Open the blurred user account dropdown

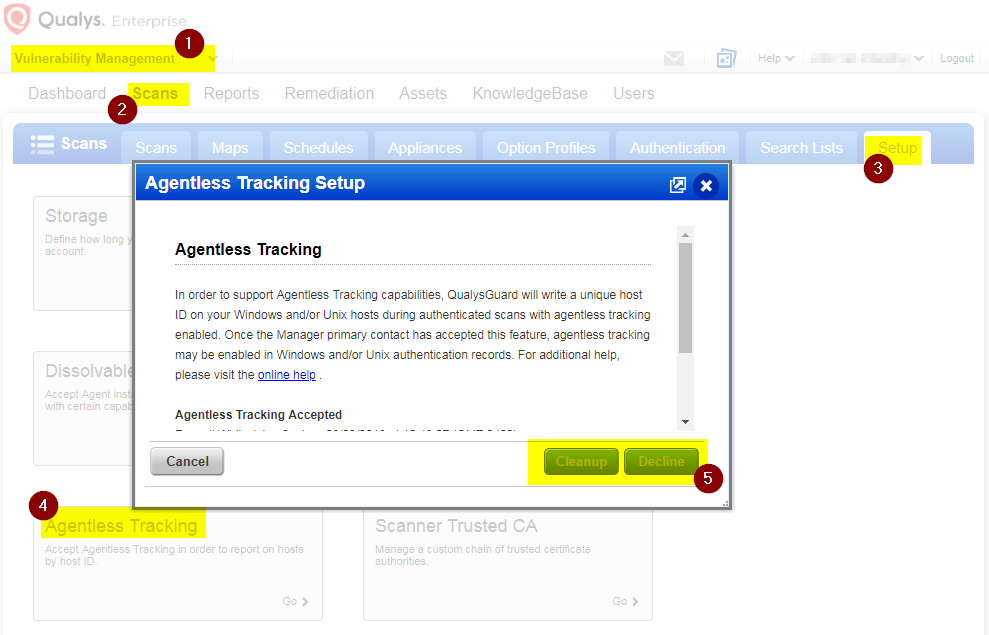[867, 58]
